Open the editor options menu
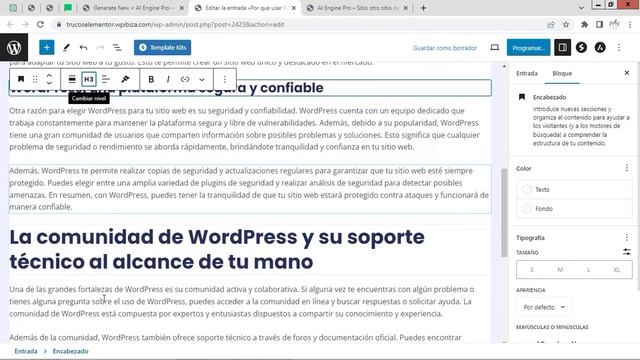Screen dimensions: 640x360 click(619, 47)
